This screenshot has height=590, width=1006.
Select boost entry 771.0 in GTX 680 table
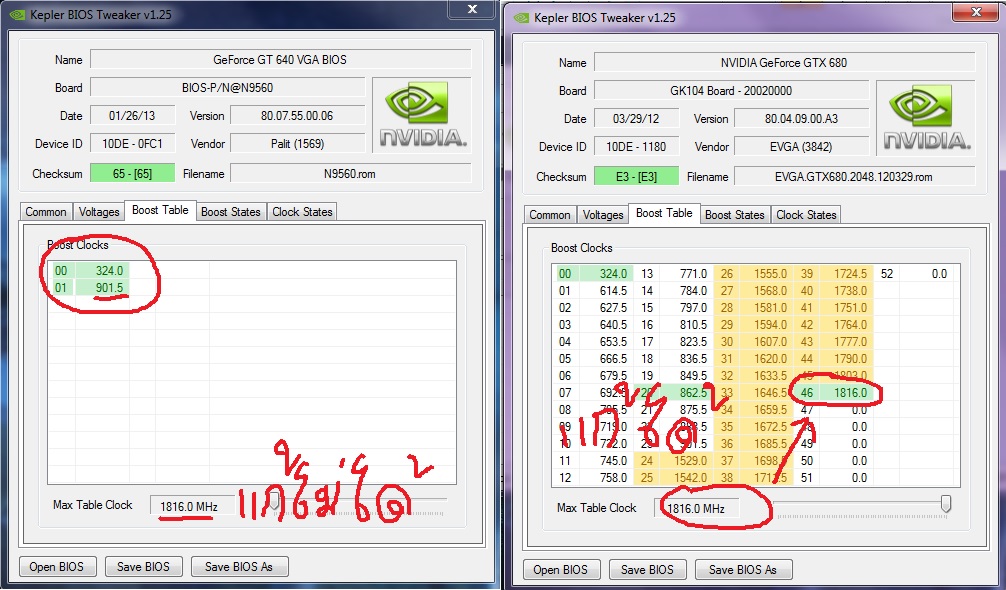(687, 274)
